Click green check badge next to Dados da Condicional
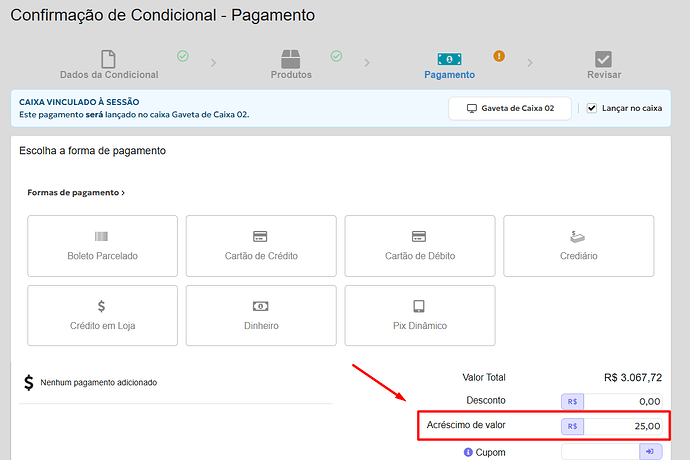This screenshot has height=460, width=690. 183,56
